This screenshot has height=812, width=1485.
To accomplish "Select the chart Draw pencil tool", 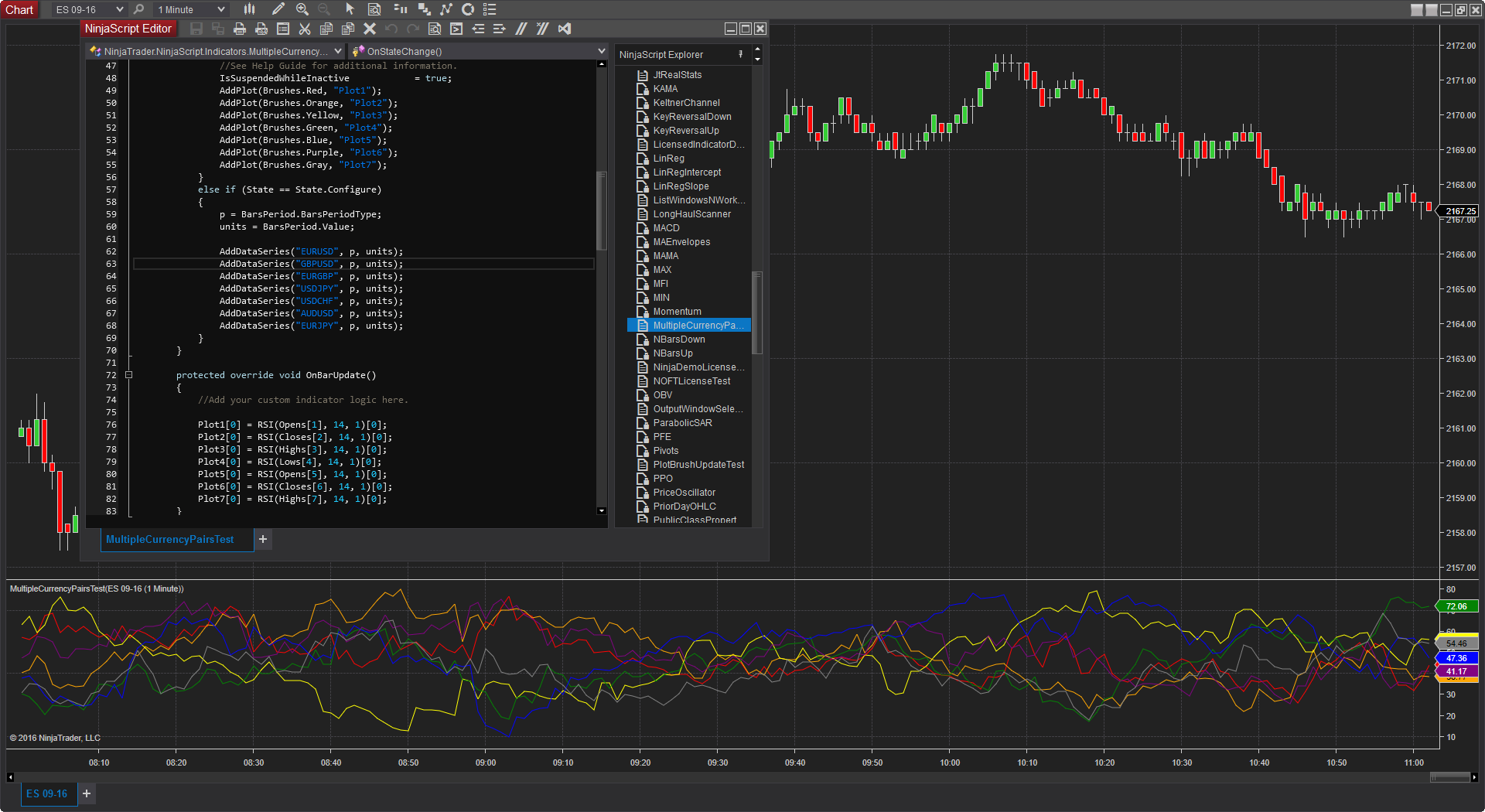I will [x=278, y=9].
